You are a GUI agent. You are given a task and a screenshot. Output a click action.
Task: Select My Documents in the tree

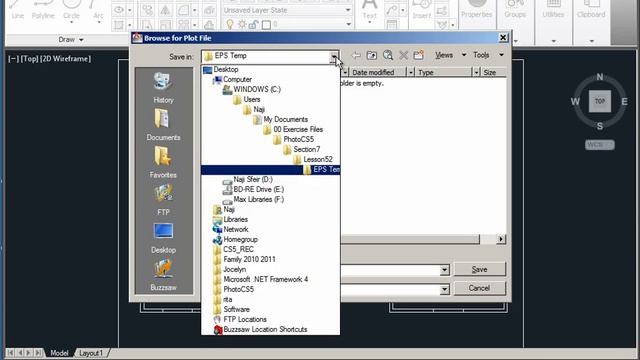(280, 119)
